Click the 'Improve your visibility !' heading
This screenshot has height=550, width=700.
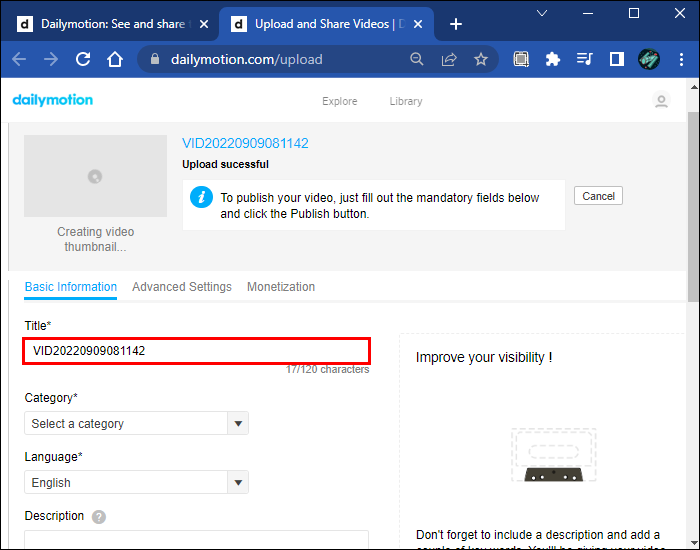(484, 357)
